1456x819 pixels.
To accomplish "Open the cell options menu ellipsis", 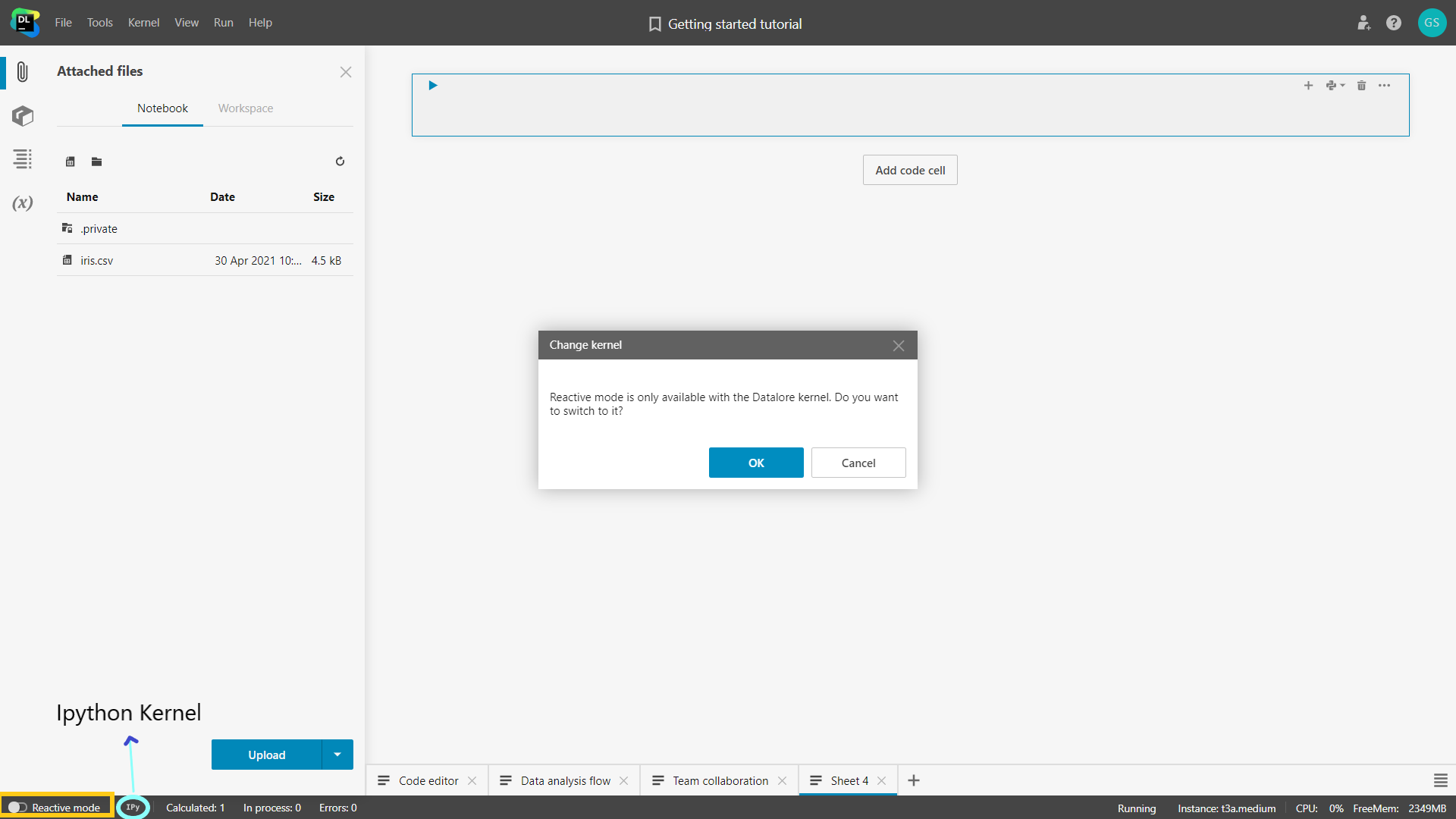I will coord(1385,86).
